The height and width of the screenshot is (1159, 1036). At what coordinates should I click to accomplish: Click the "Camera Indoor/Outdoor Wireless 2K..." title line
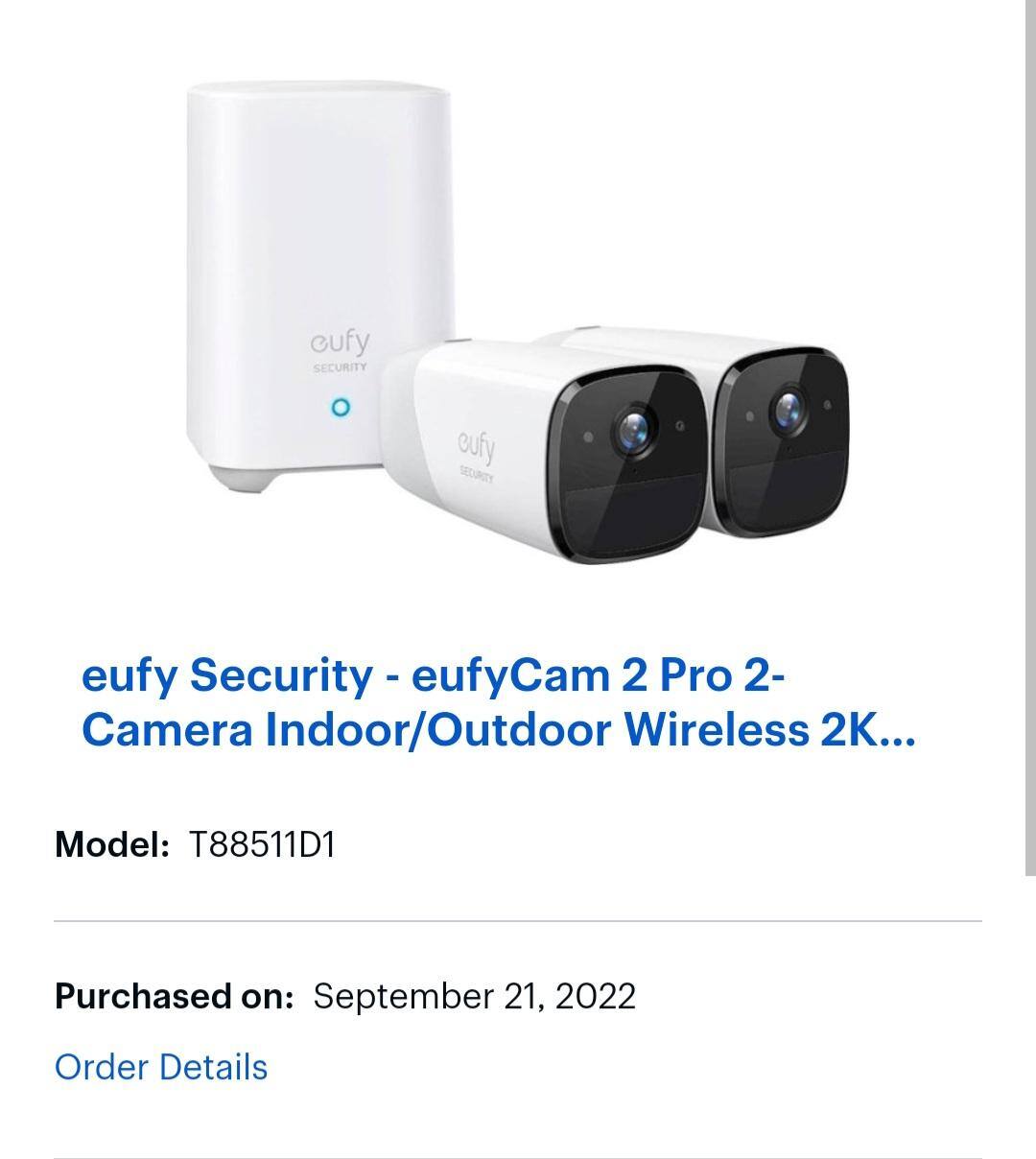pyautogui.click(x=498, y=730)
